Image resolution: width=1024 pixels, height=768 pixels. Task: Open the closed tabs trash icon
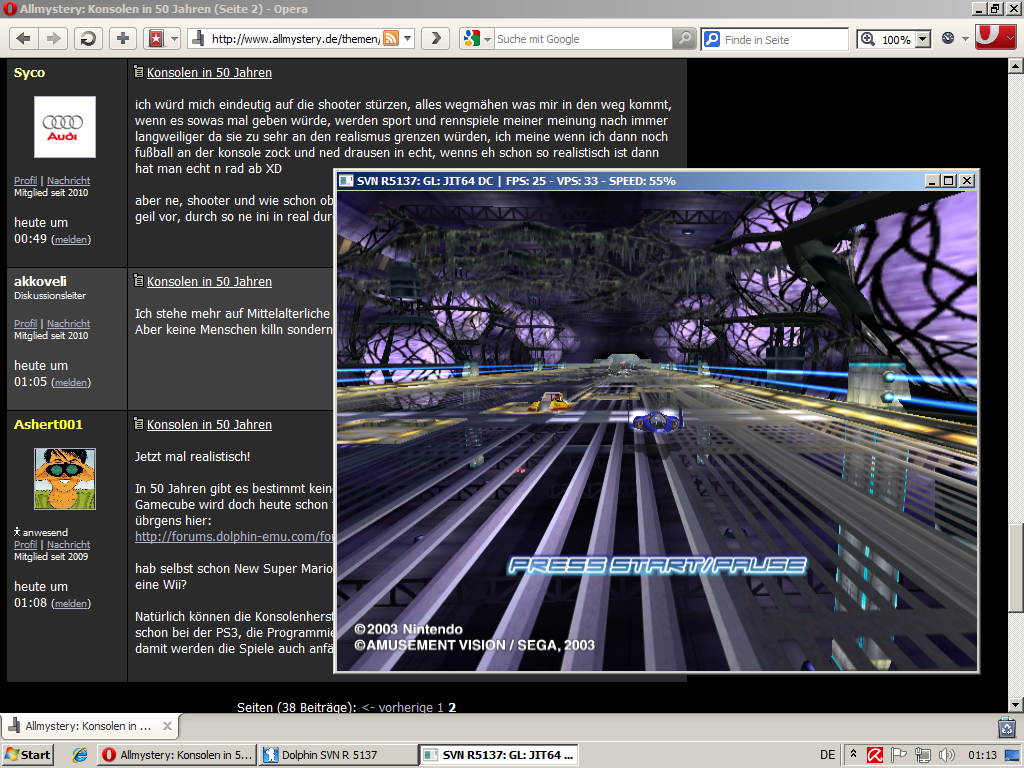click(x=1006, y=727)
